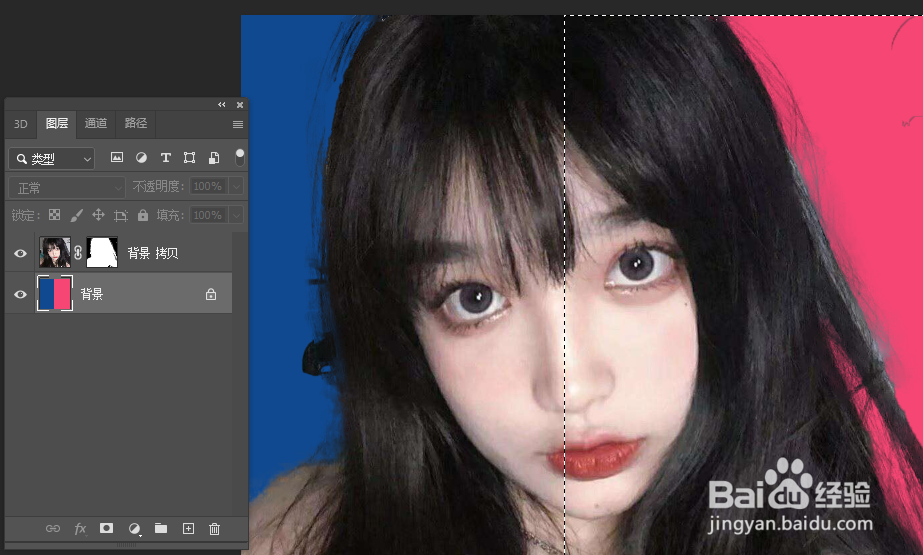Lock transparent pixels
The width and height of the screenshot is (923, 555).
(54, 215)
